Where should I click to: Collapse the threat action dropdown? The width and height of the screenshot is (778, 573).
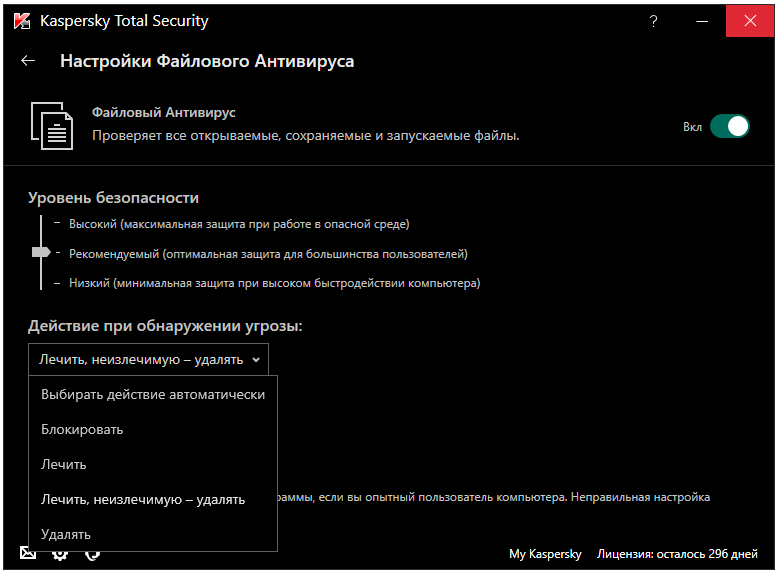coord(148,359)
